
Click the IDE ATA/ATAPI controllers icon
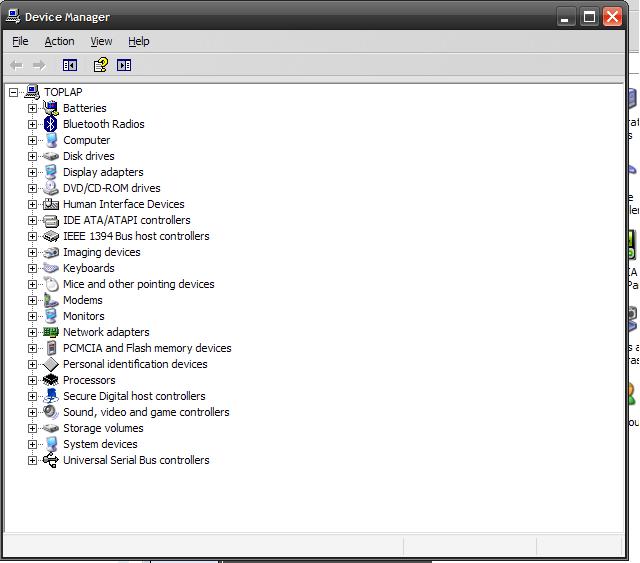tap(51, 220)
